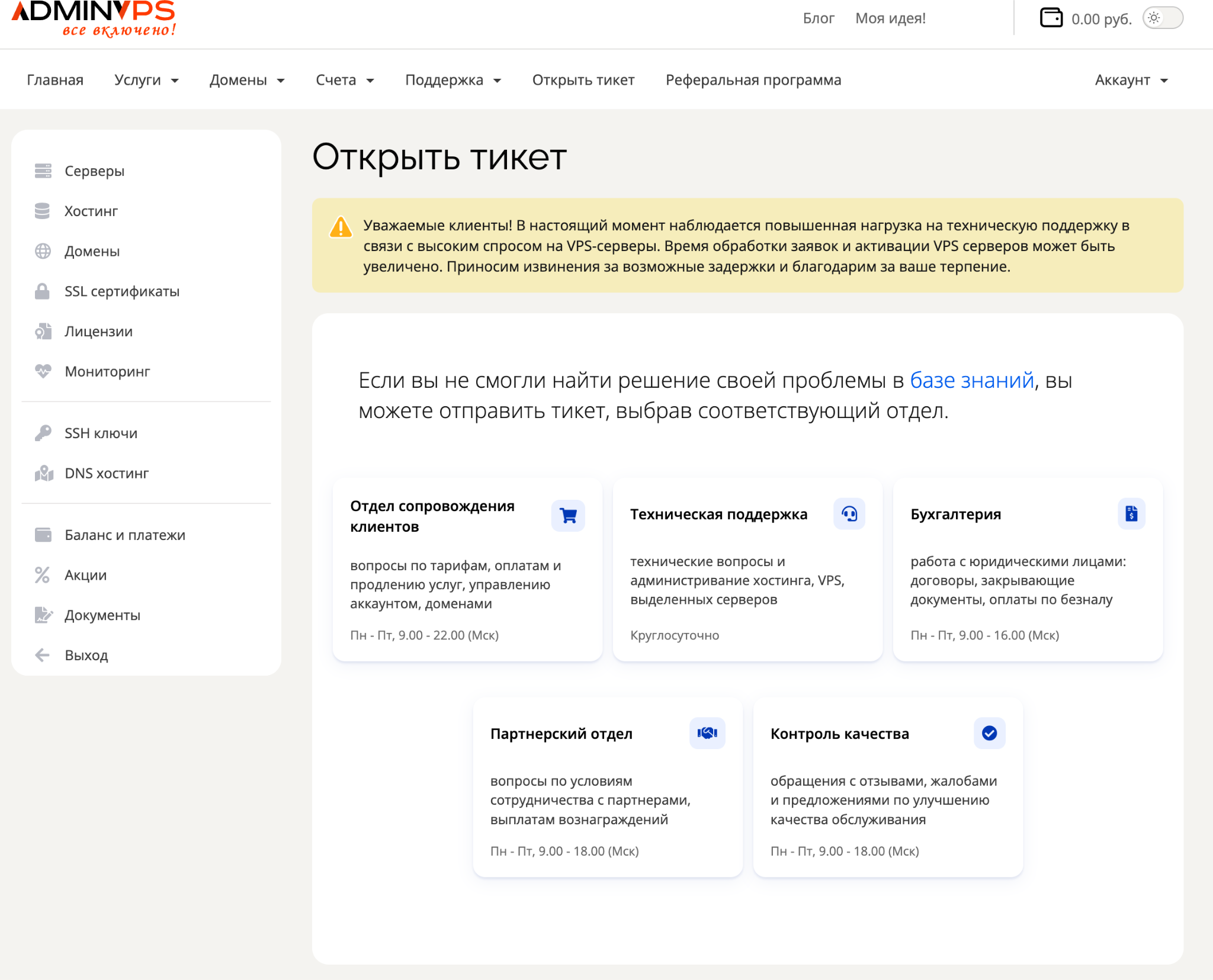Viewport: 1213px width, 980px height.
Task: Click the Круглосуточно working hours text
Action: coord(675,635)
